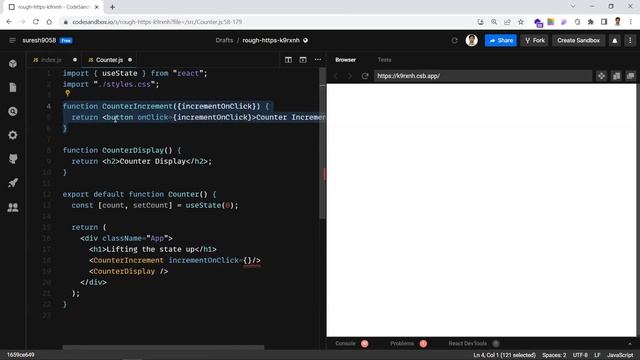This screenshot has width=640, height=360.
Task: Select the Counter.js editor tab
Action: tap(109, 60)
